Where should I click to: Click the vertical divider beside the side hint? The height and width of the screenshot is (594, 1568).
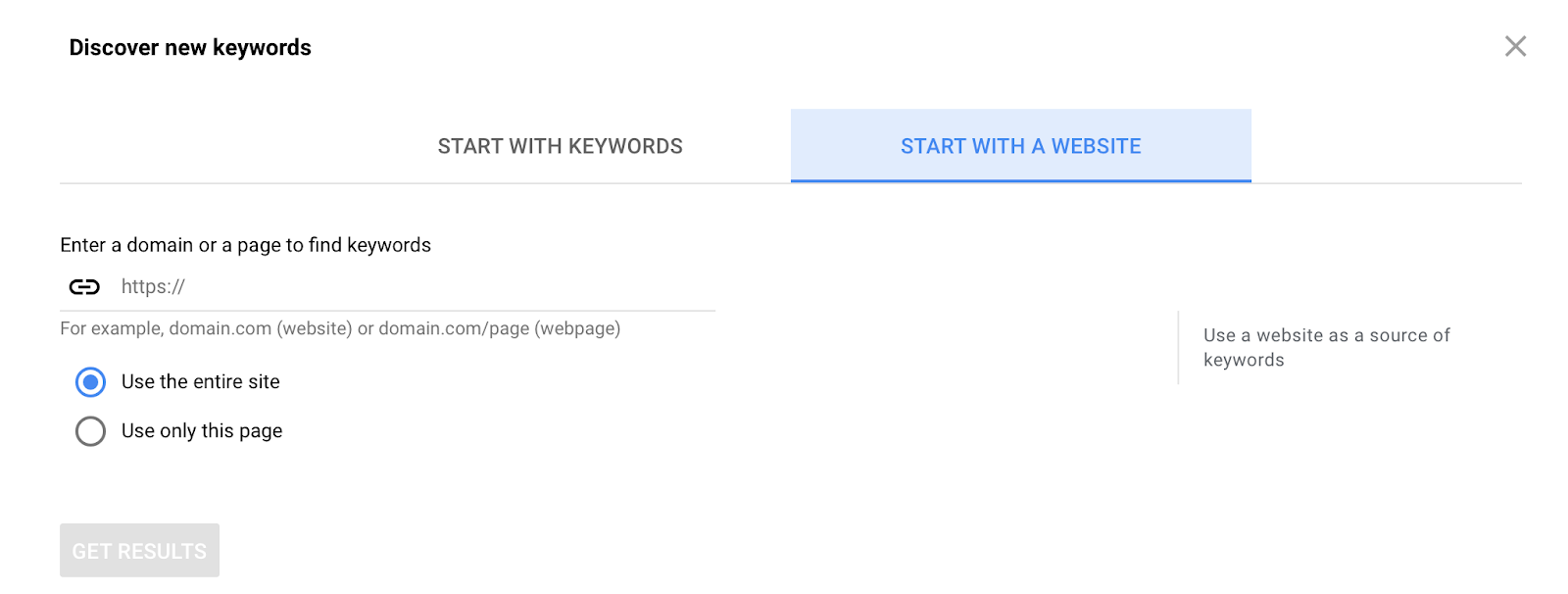[x=1178, y=348]
